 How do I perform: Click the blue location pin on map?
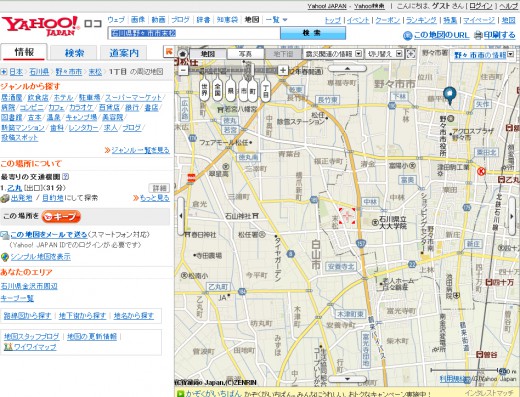(x=450, y=95)
